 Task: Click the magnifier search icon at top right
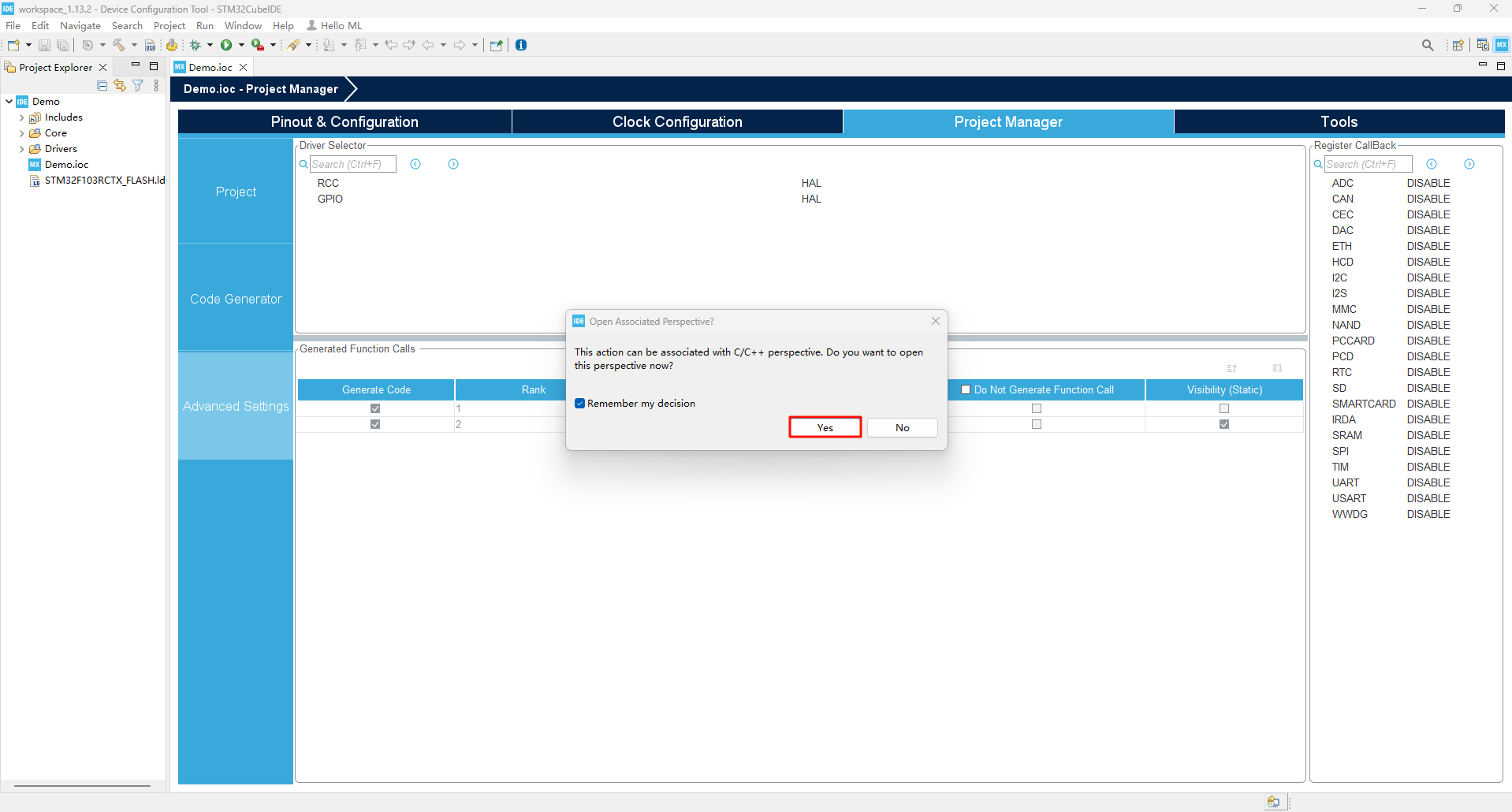coord(1428,45)
